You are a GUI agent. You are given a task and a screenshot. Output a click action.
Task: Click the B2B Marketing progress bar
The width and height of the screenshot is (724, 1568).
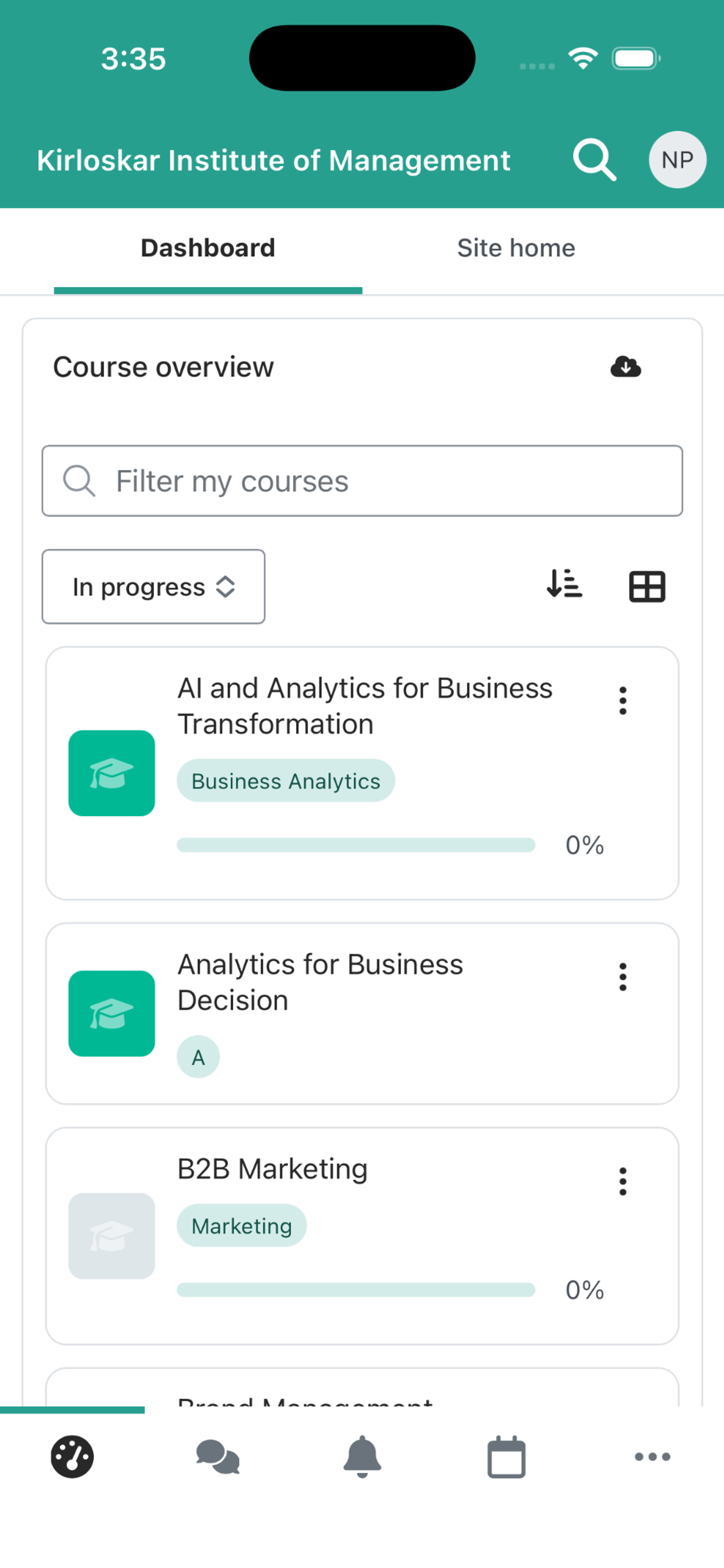pyautogui.click(x=356, y=1290)
